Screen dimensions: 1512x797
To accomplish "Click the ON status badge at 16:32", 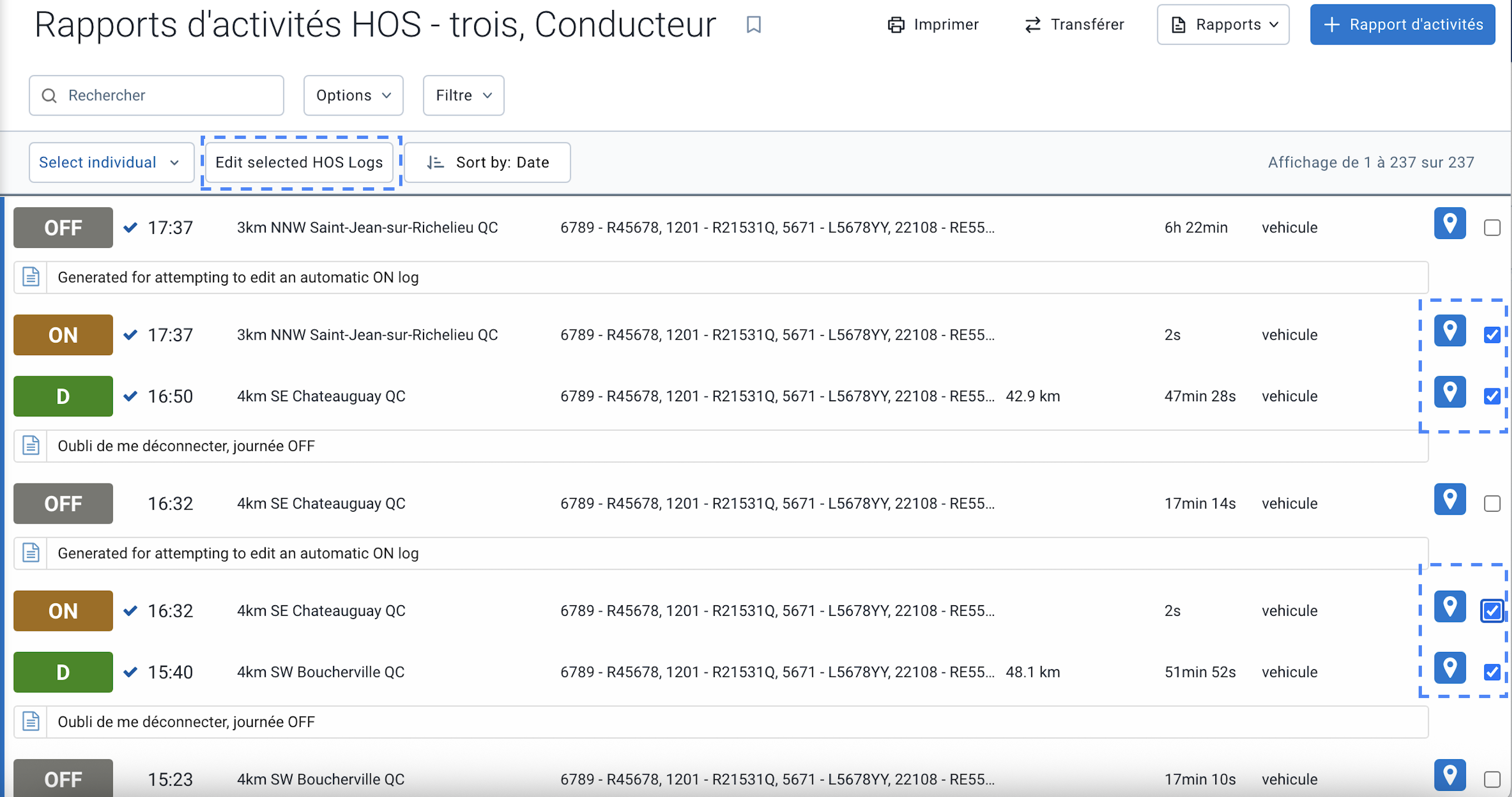I will coord(63,611).
